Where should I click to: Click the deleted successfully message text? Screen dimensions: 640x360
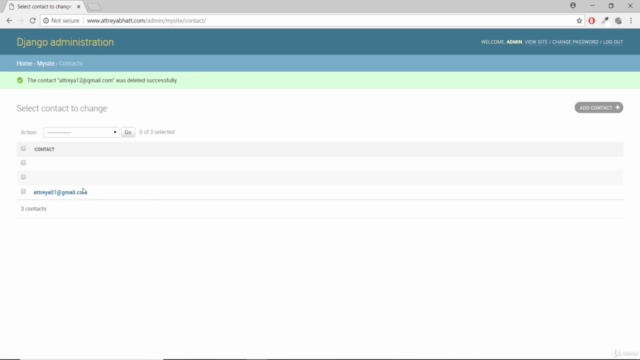click(x=102, y=80)
